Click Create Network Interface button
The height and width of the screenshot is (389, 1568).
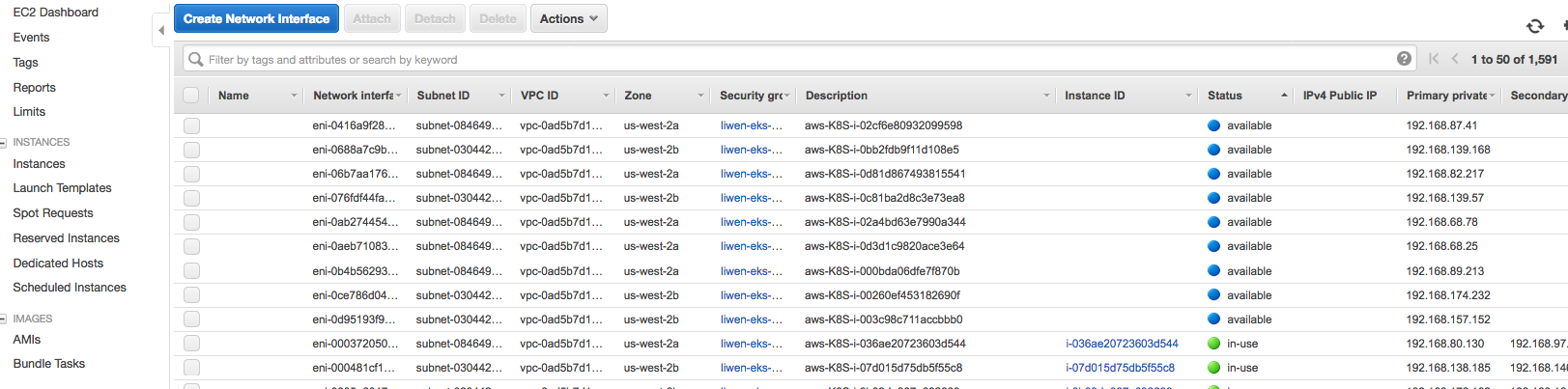click(256, 18)
